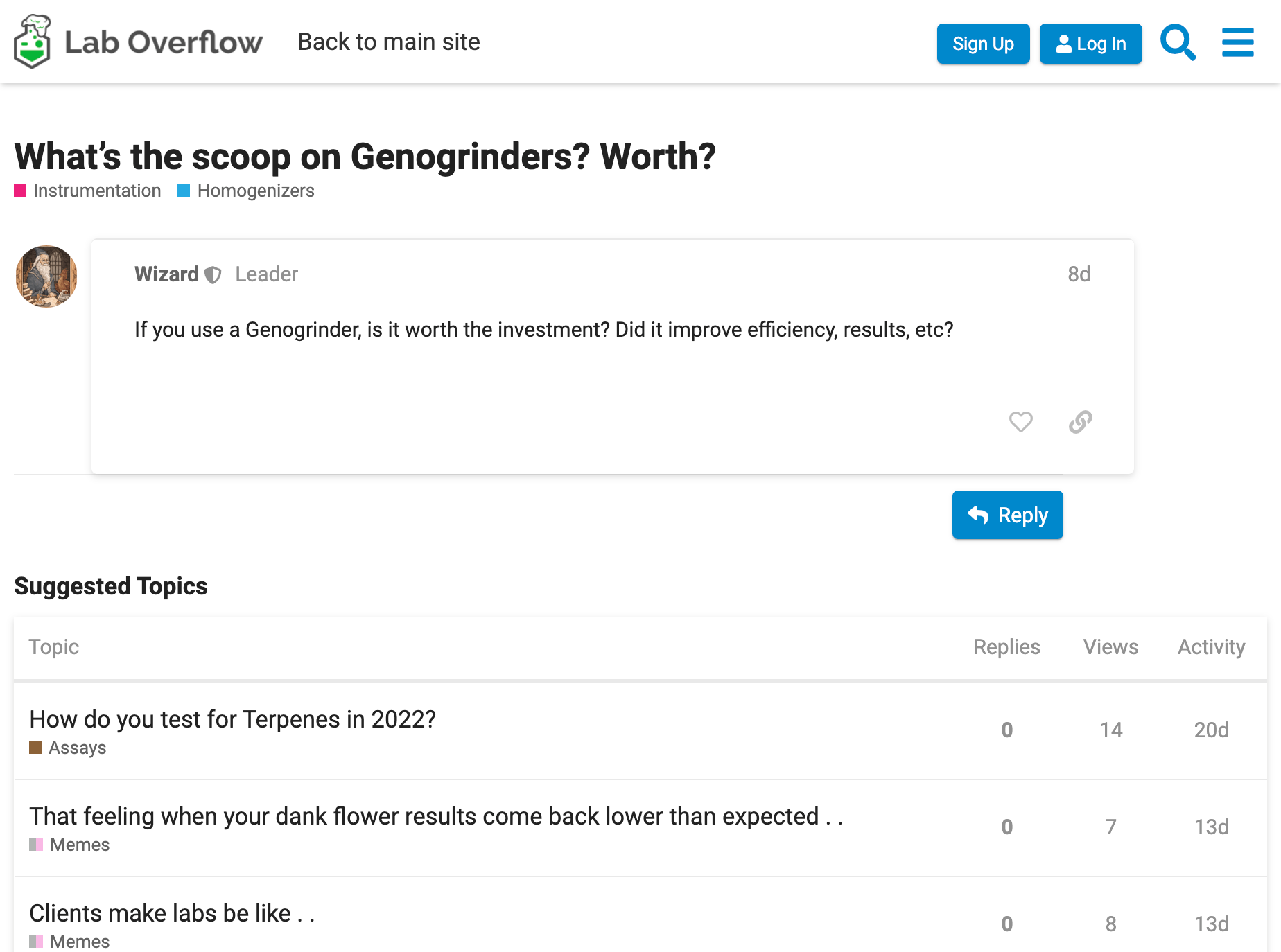
Task: Open the dank flower results topic
Action: 436,816
